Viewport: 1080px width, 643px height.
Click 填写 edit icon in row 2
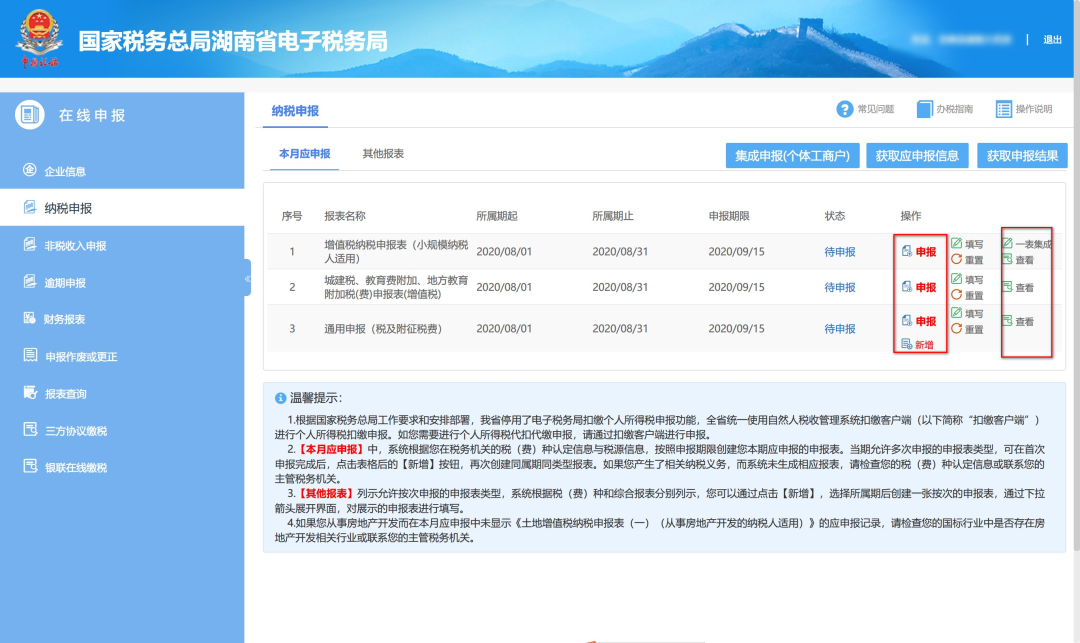957,280
